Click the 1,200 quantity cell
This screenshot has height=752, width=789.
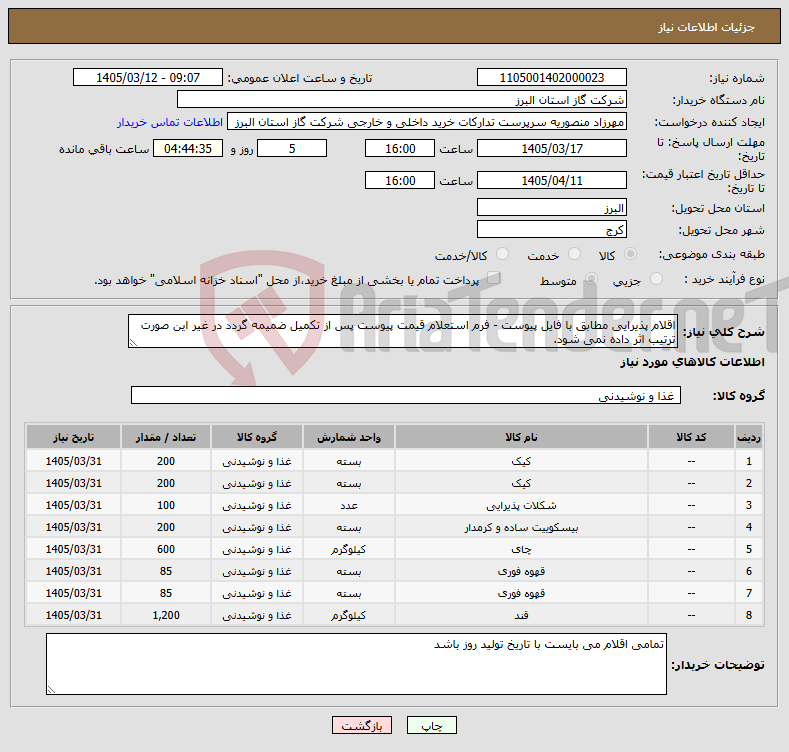pos(166,615)
